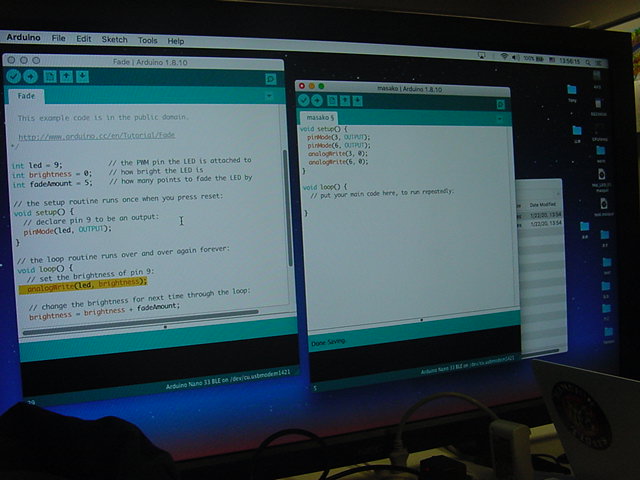Click the line 'int led = 9;'
Viewport: 640px width, 480px height.
tap(37, 165)
